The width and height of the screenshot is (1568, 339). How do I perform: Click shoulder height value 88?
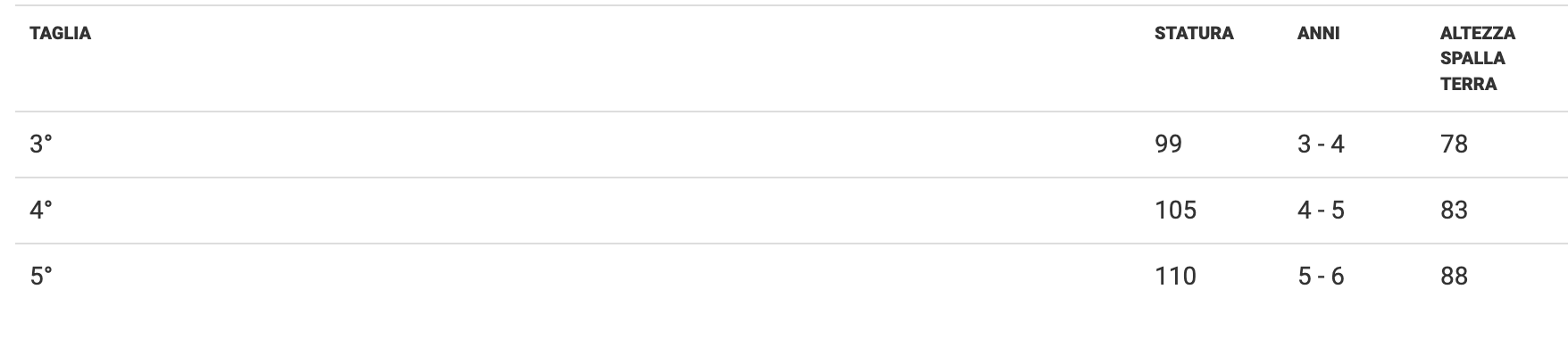coord(1454,276)
